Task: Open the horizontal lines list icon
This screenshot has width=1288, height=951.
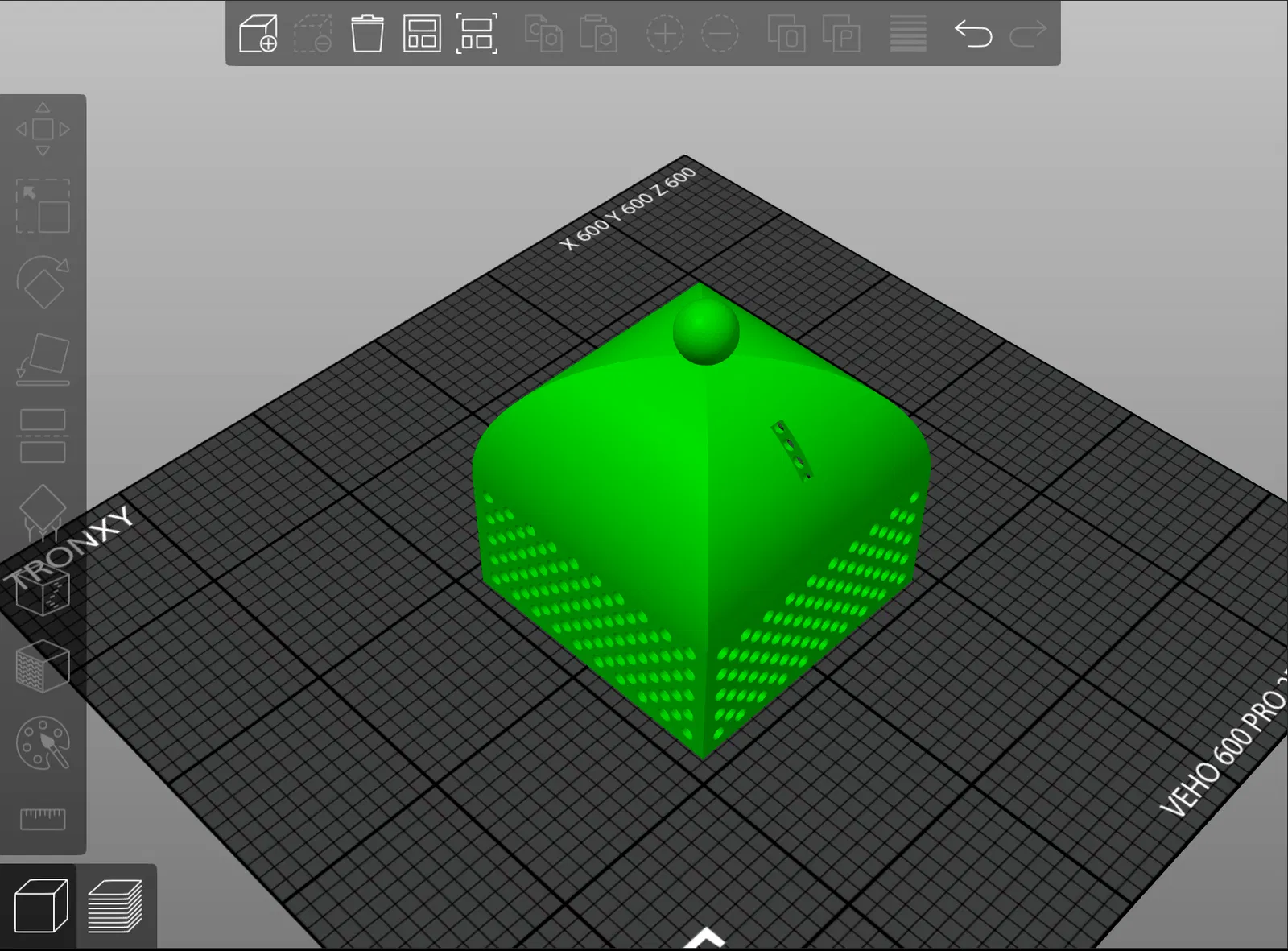Action: click(x=908, y=34)
